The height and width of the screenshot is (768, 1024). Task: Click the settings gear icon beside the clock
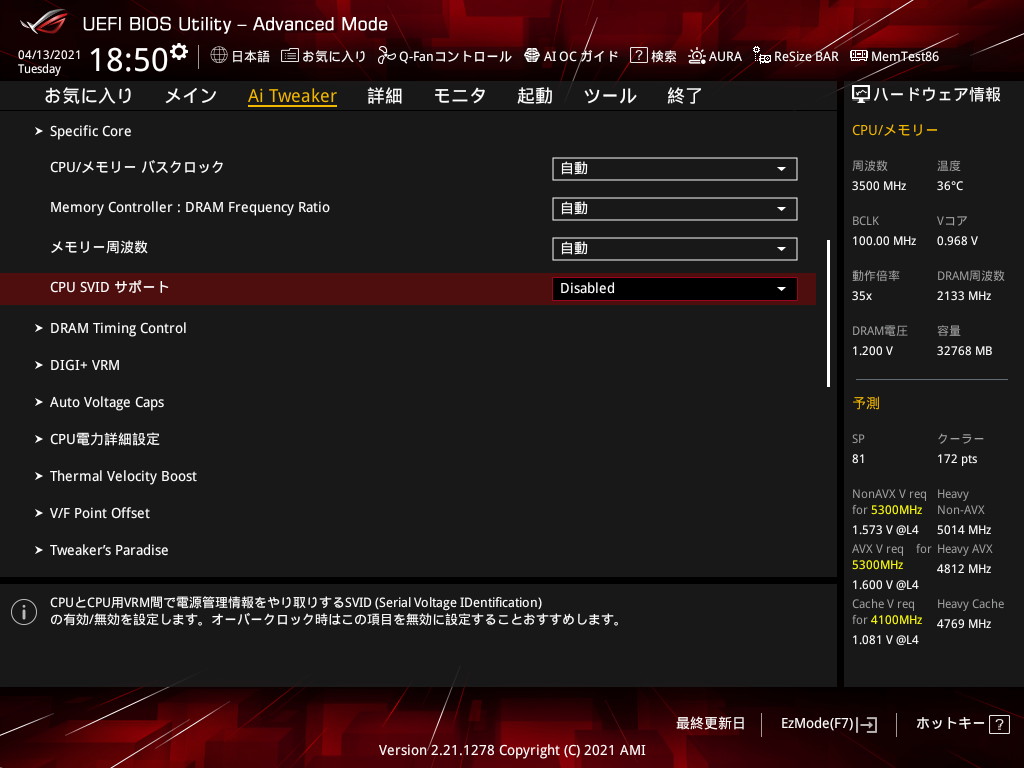pos(179,52)
